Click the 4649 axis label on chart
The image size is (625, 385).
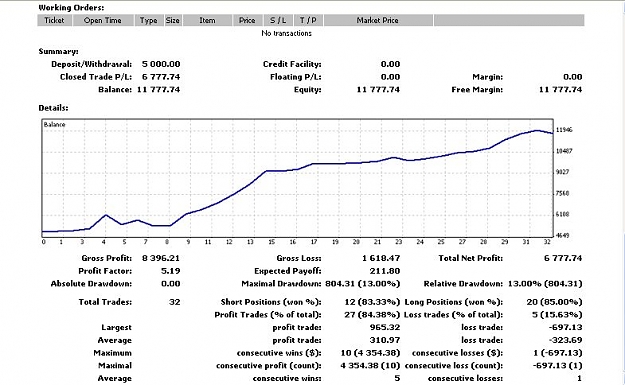point(562,236)
